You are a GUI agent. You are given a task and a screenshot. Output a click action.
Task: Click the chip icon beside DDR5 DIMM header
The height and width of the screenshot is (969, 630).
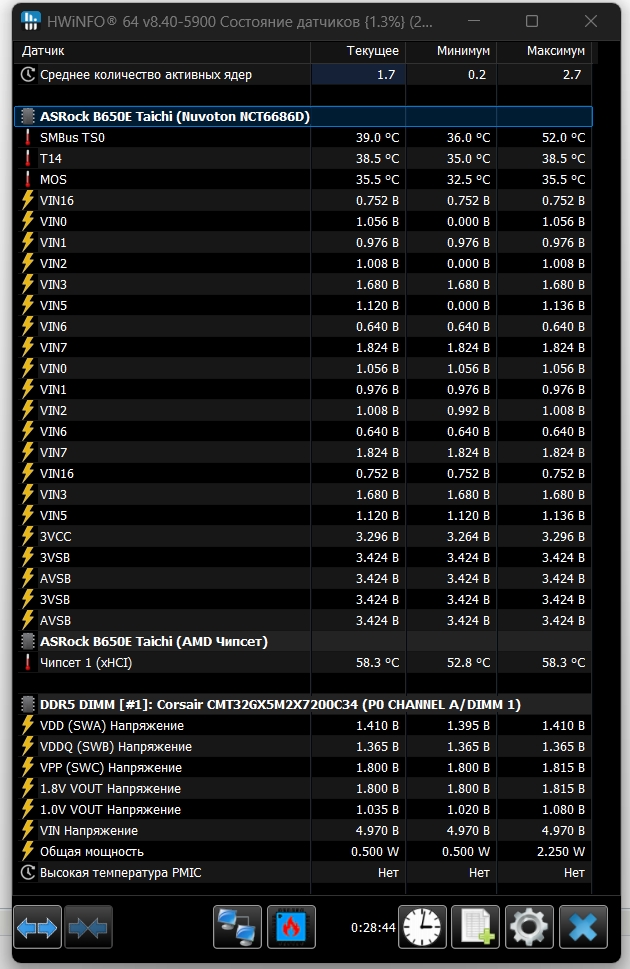(28, 705)
